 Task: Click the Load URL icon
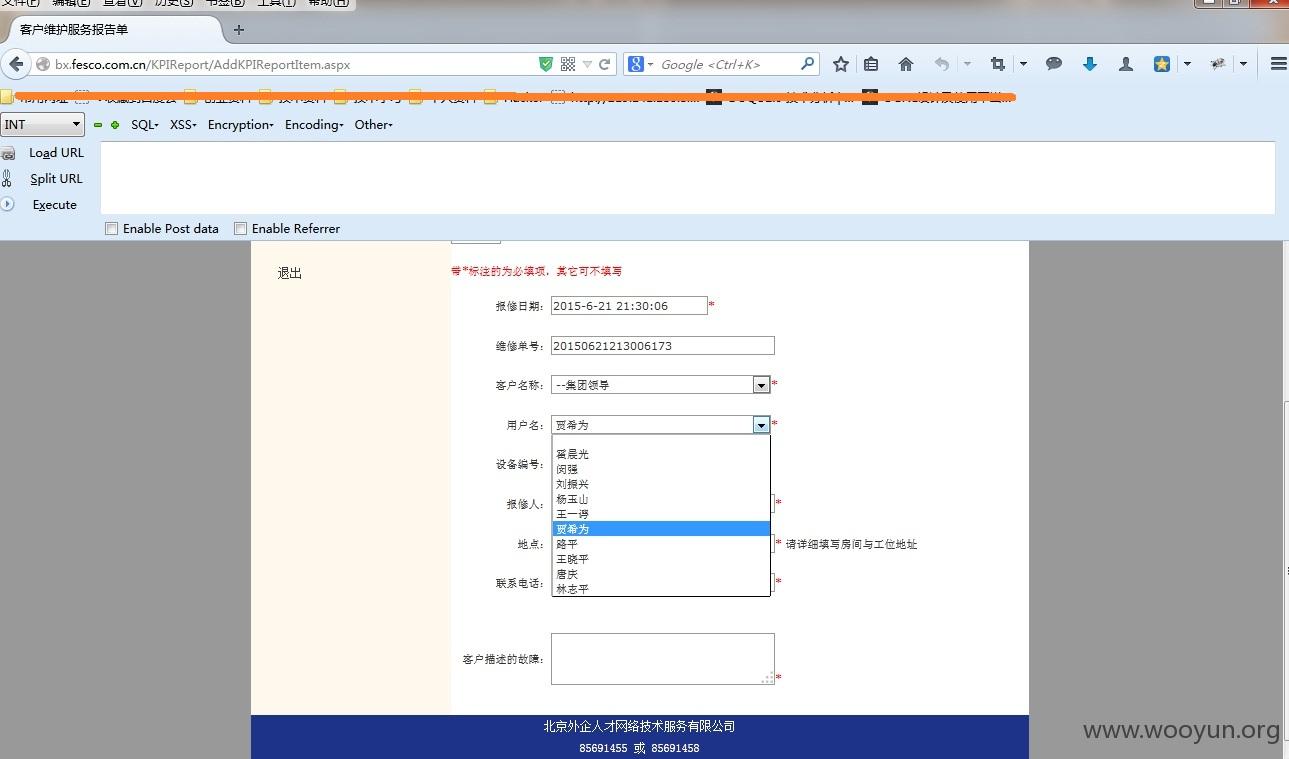pyautogui.click(x=8, y=153)
